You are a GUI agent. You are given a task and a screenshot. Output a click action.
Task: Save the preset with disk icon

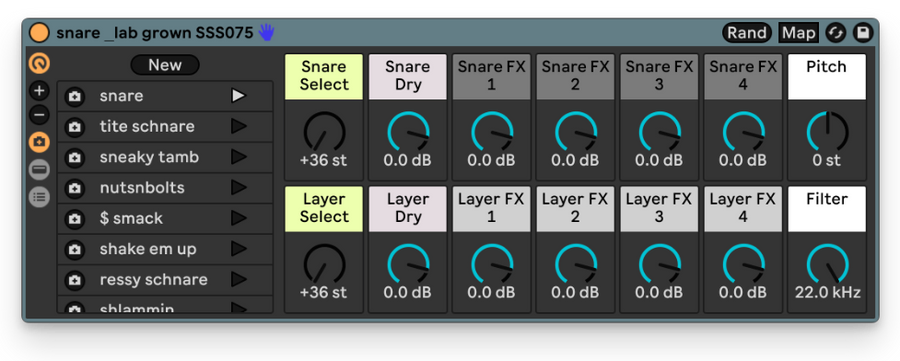(x=862, y=33)
